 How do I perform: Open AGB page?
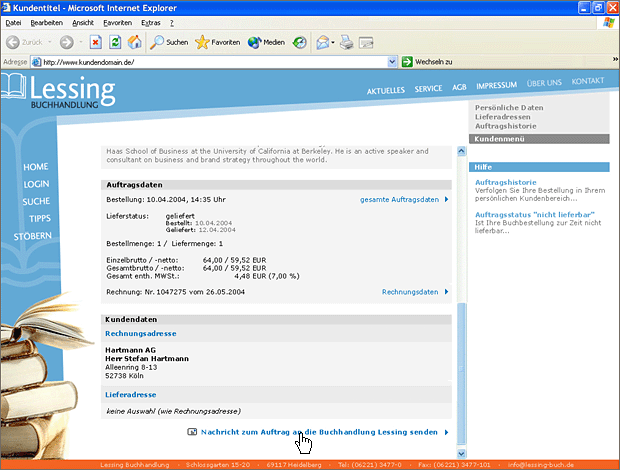459,87
